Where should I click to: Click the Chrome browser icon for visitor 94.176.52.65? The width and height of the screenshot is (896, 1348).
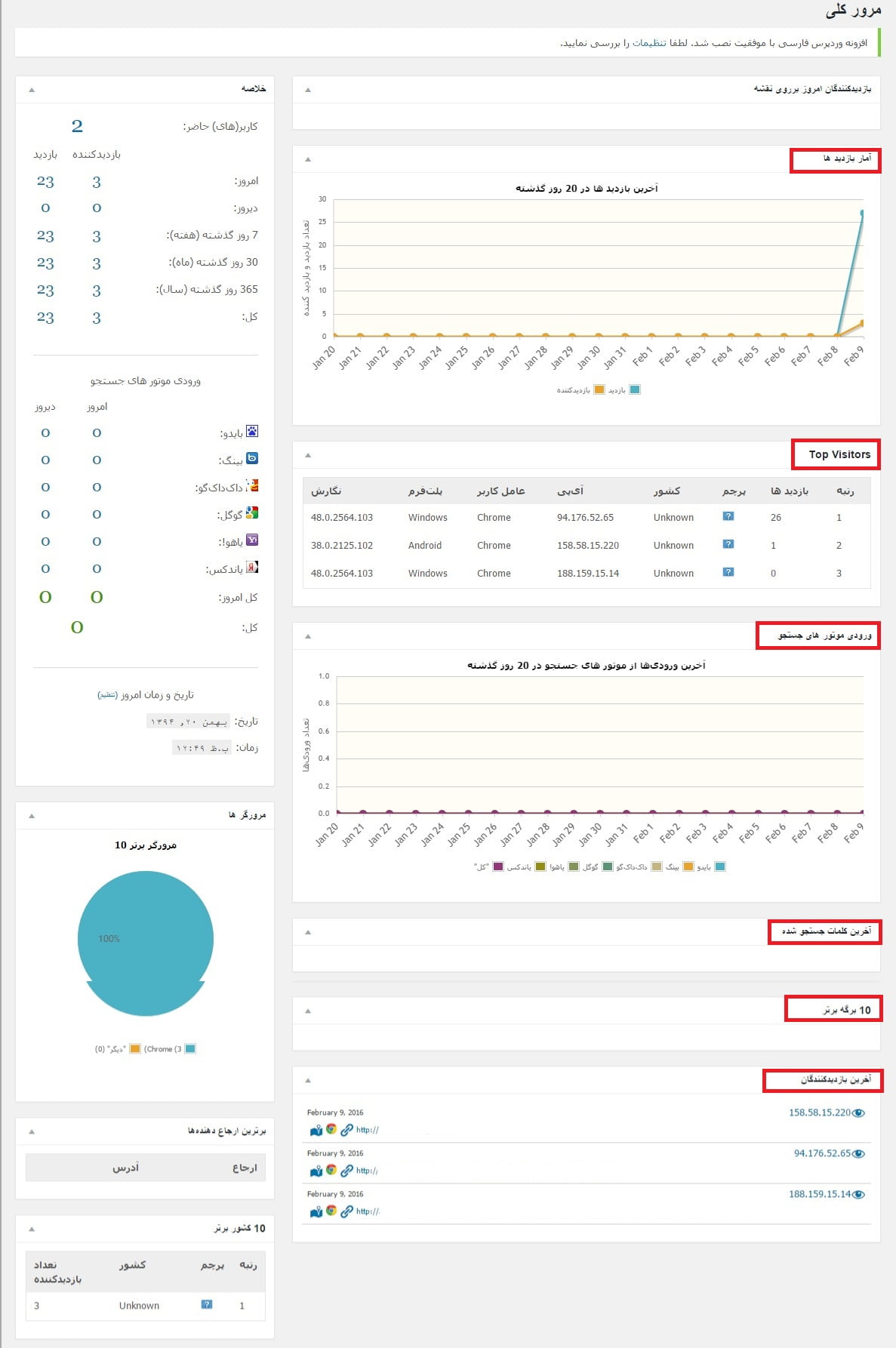331,1170
